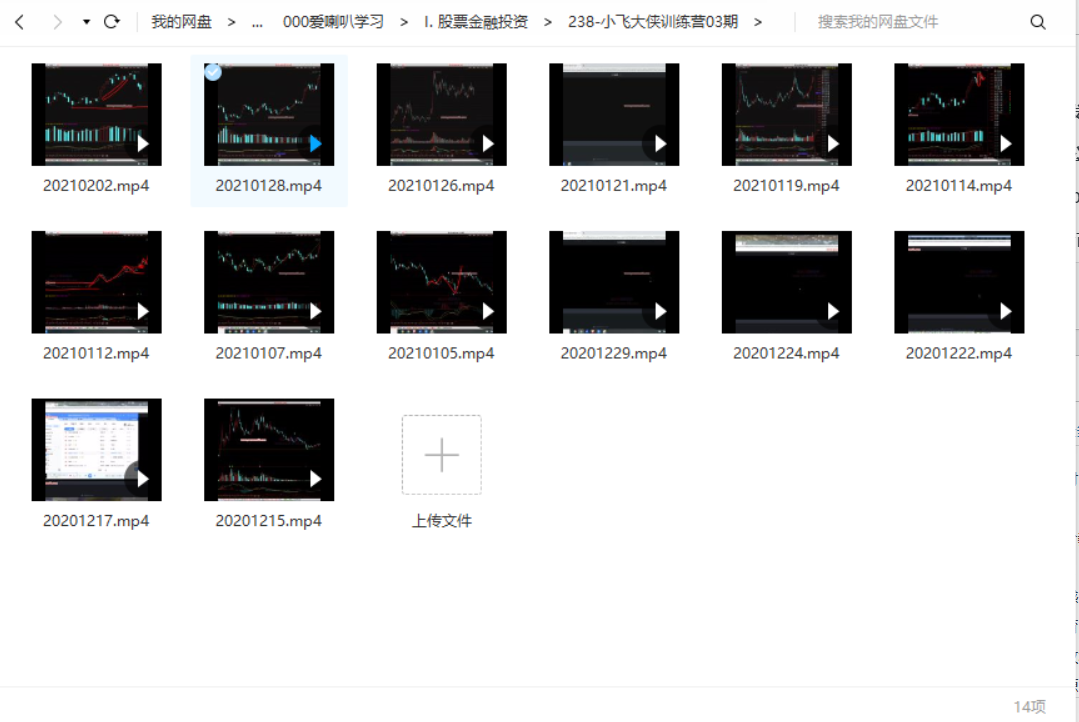Image resolution: width=1079 pixels, height=722 pixels.
Task: Select the 20201222.mp4 file name
Action: 959,353
